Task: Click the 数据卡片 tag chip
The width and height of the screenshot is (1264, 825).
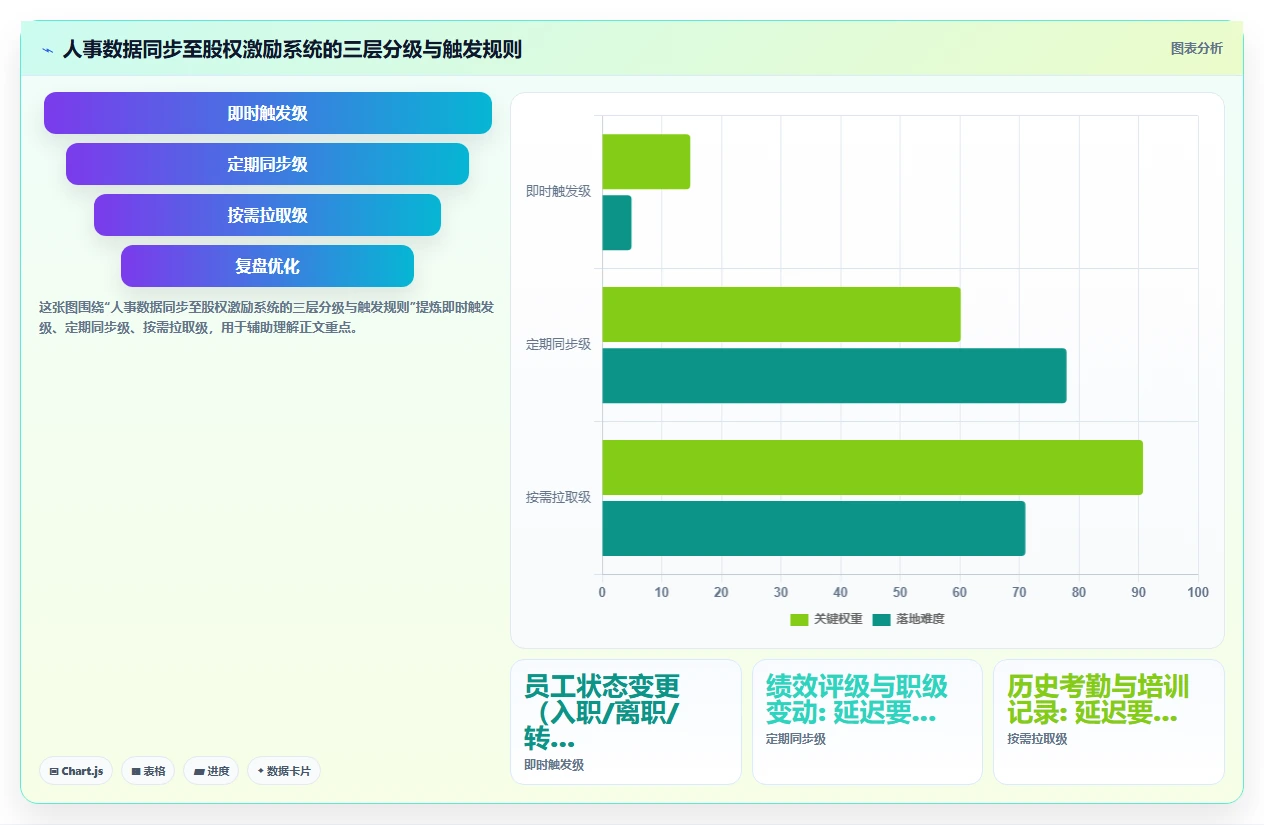Action: click(284, 771)
